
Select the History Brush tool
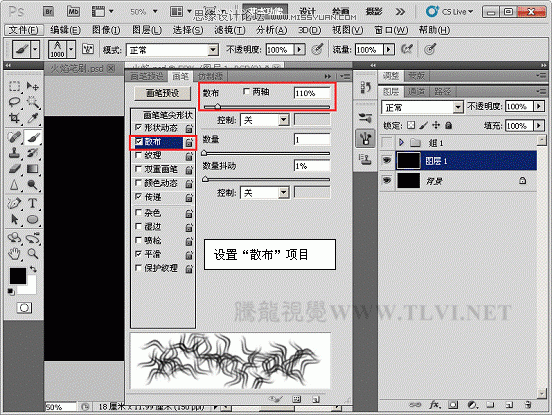tap(33, 153)
